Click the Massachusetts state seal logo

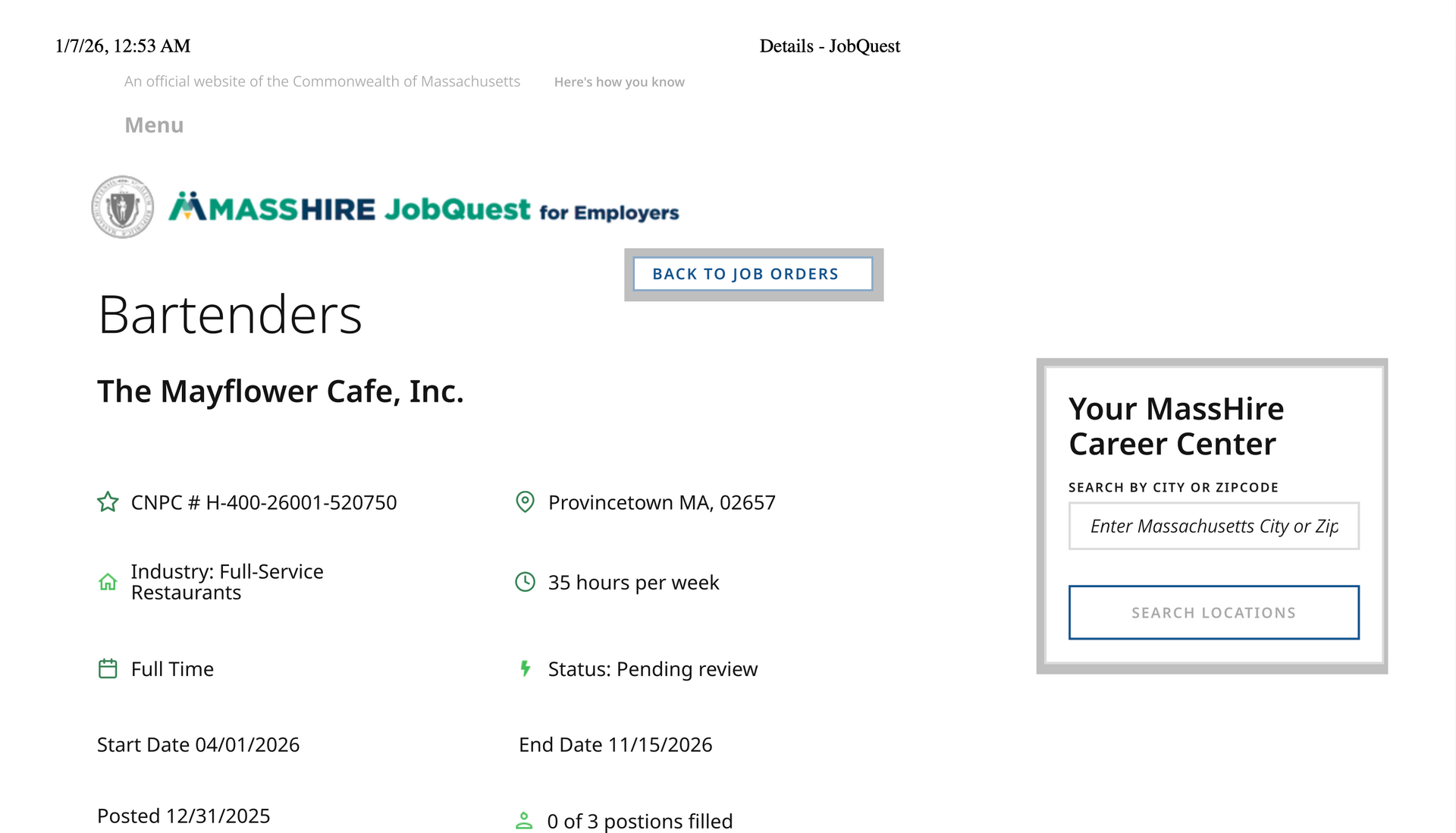(x=122, y=207)
